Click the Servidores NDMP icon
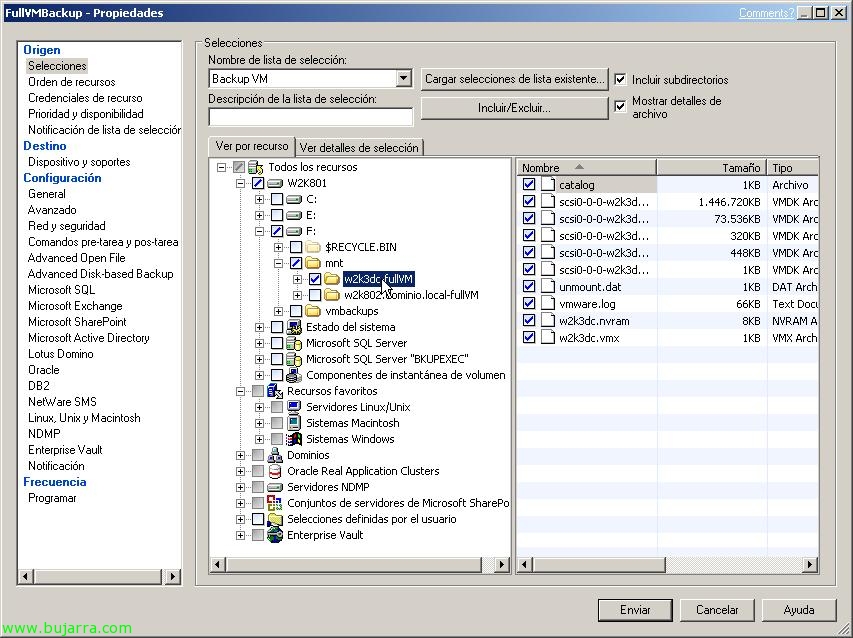 [x=275, y=487]
